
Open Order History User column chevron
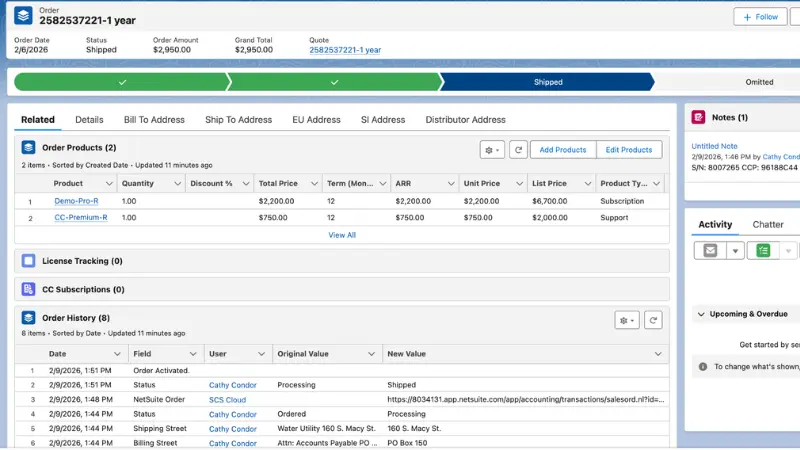261,354
